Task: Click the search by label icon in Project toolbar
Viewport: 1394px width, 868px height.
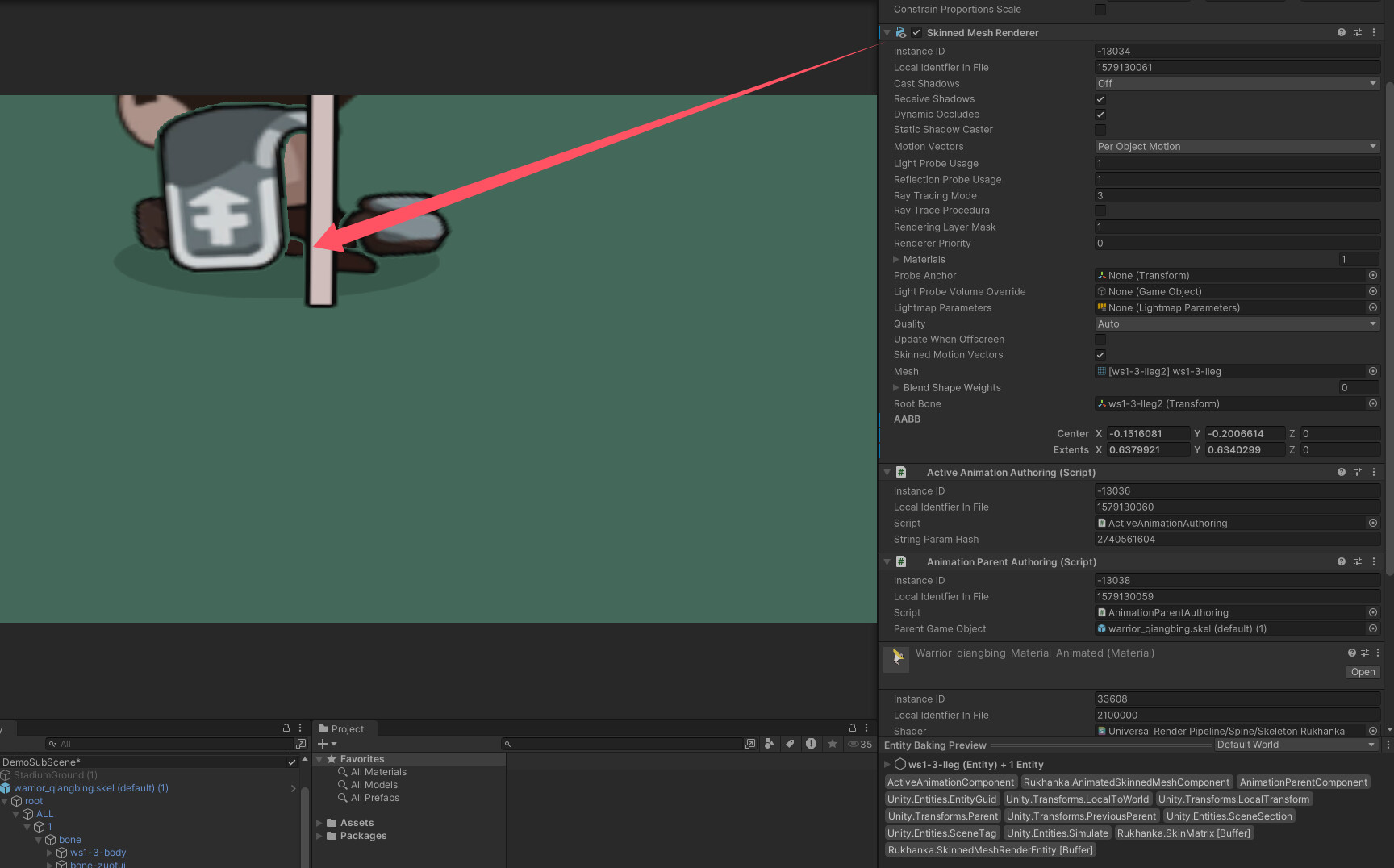Action: [791, 744]
